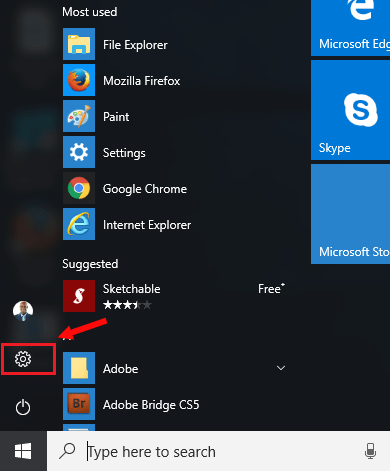Open the Microsoft Edge tile
Image resolution: width=390 pixels, height=471 pixels.
coord(350,28)
